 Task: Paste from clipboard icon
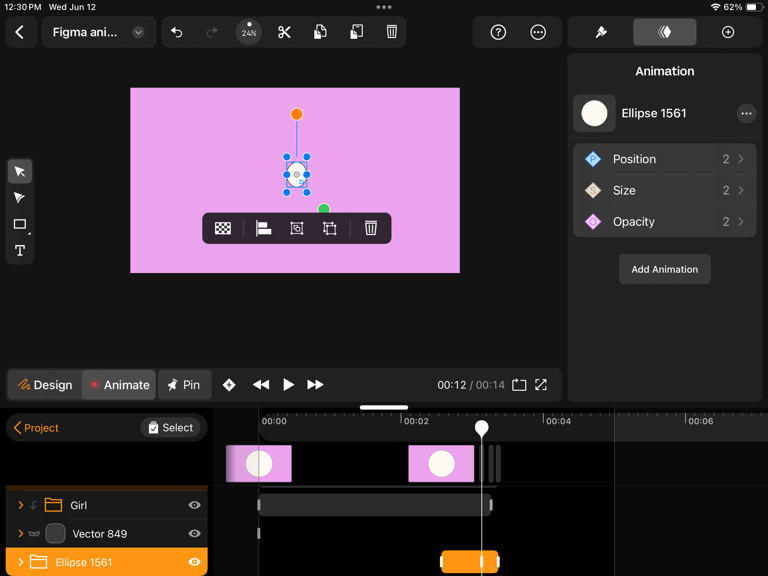tap(357, 32)
